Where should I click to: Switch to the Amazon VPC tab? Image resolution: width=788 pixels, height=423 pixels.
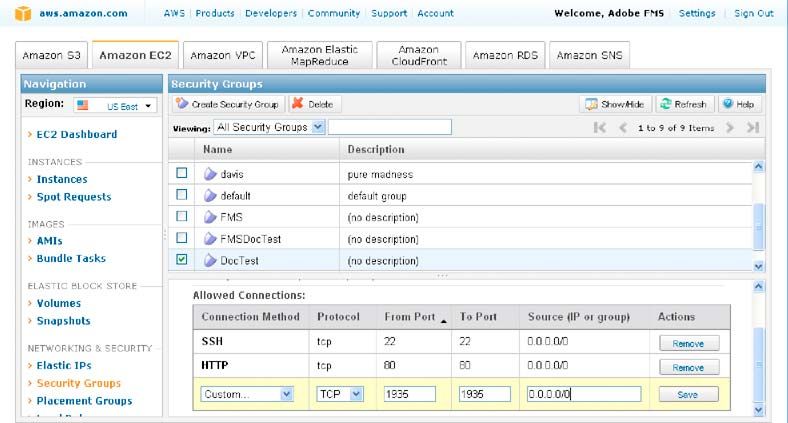click(223, 55)
